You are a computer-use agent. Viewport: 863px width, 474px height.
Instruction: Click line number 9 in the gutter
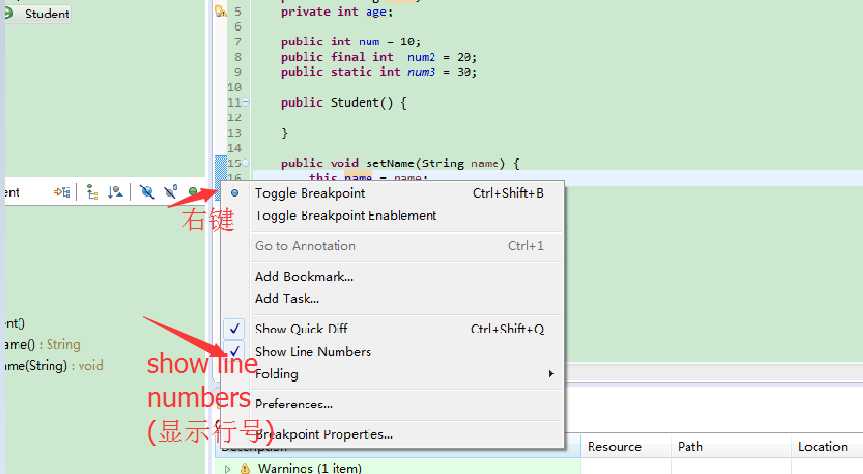click(238, 72)
